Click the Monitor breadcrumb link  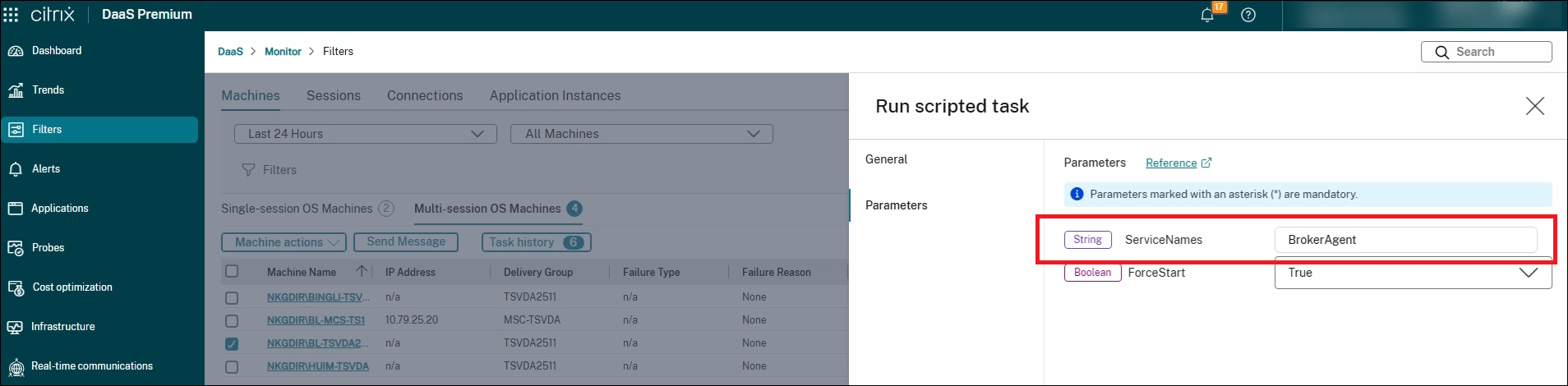(283, 51)
